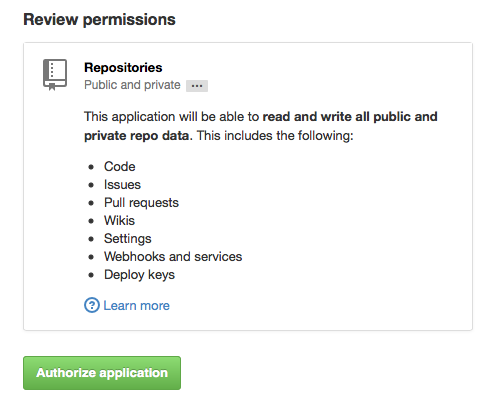This screenshot has width=493, height=404.
Task: Click the Repositories heading
Action: (123, 67)
